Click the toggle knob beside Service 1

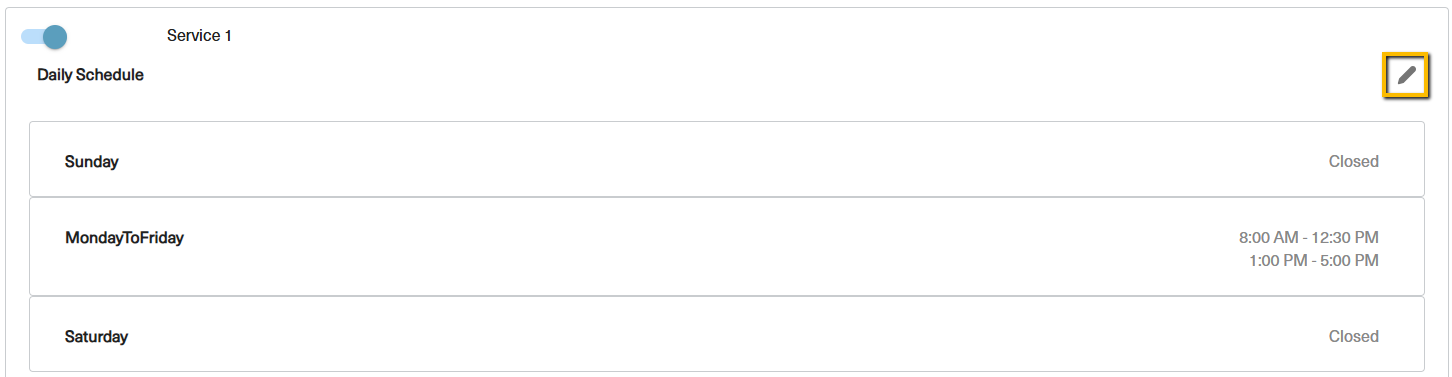coord(55,37)
